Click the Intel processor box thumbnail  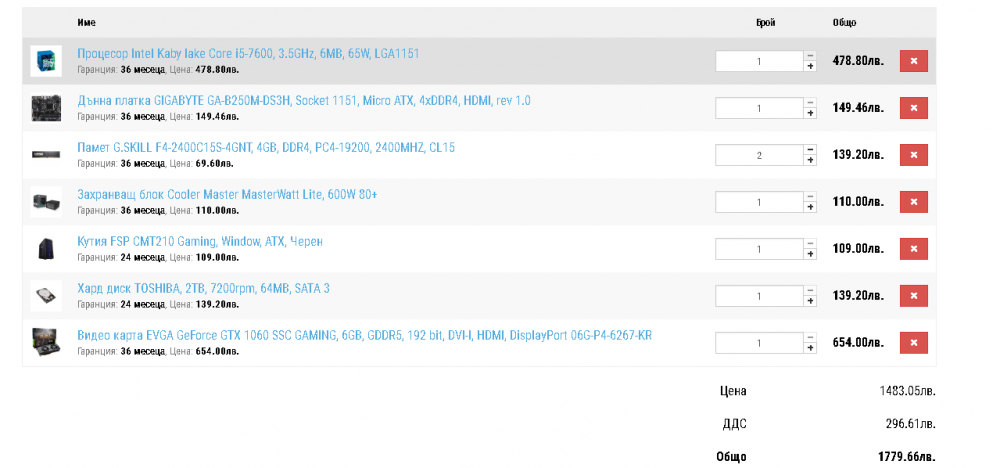46,61
